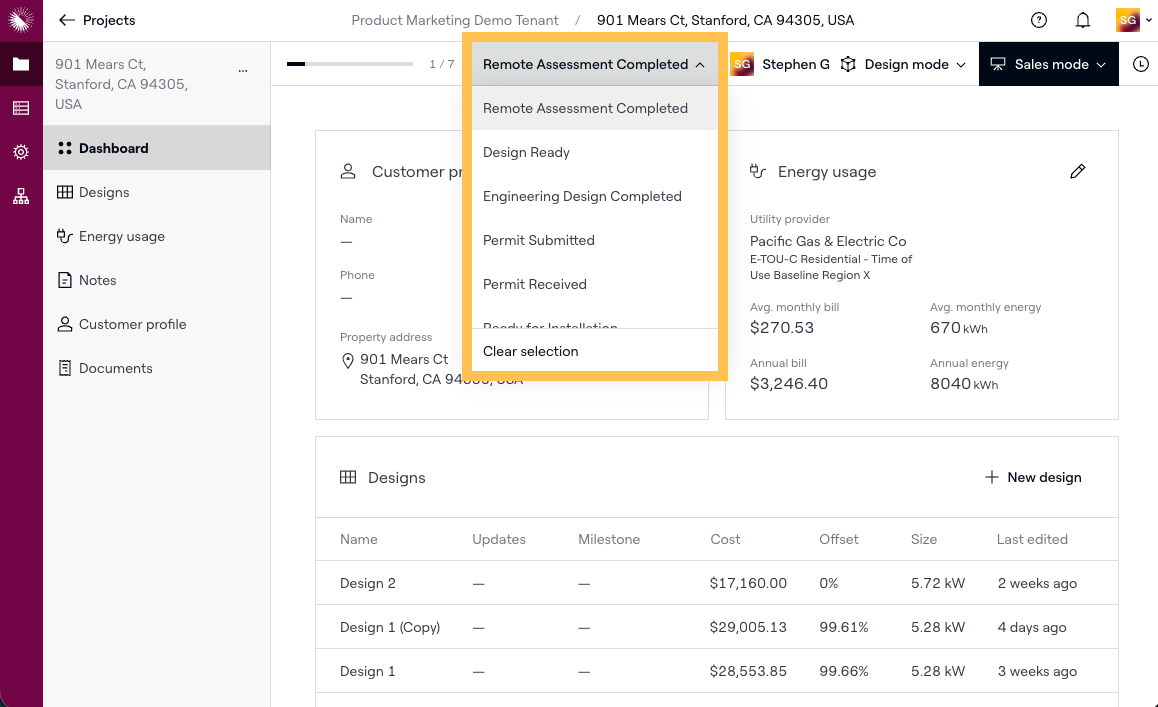Collapse the Remote Assessment Completed status dropdown

pyautogui.click(x=595, y=64)
